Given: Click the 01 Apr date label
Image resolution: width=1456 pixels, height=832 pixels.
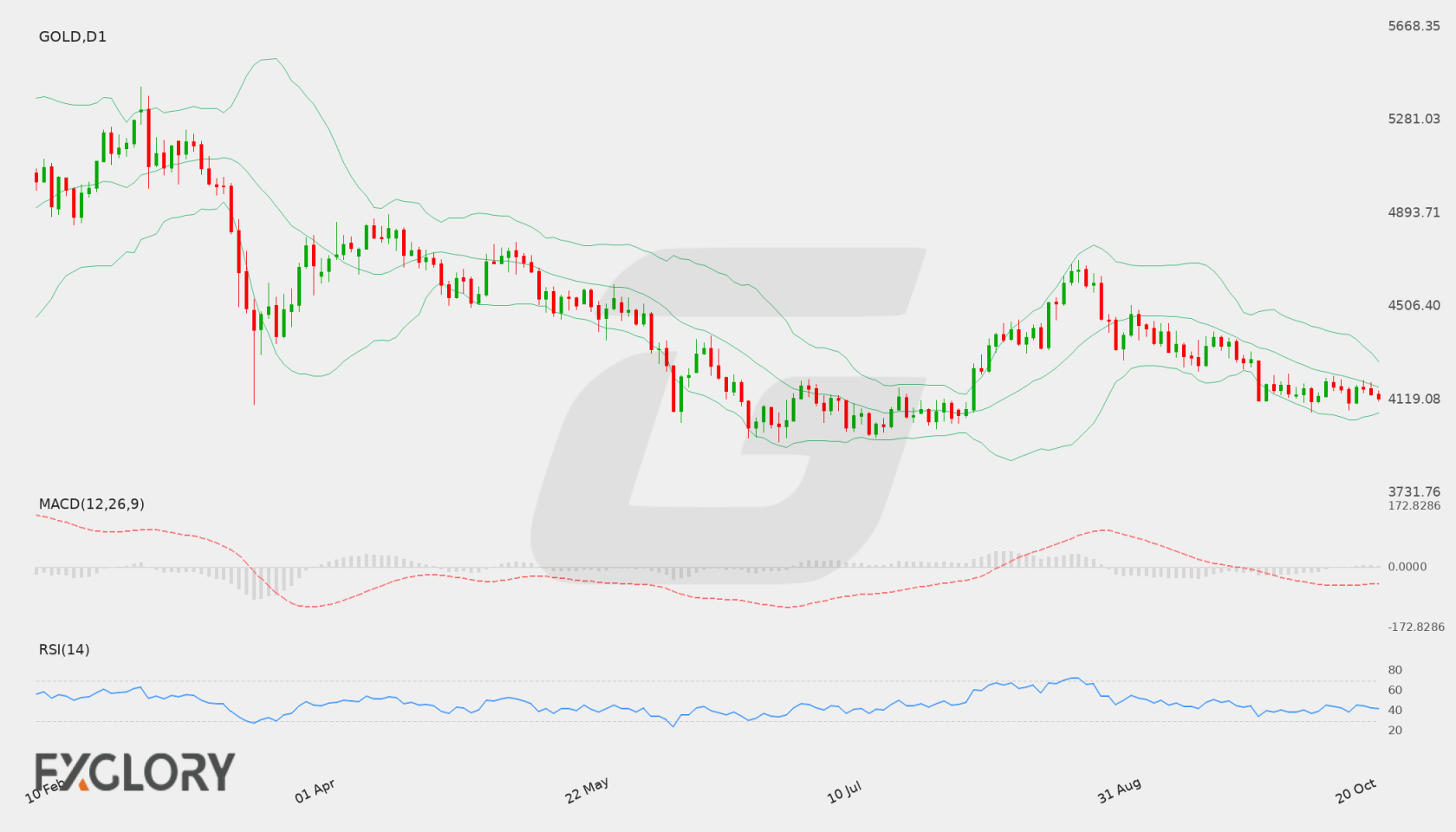Looking at the screenshot, I should click(x=315, y=790).
